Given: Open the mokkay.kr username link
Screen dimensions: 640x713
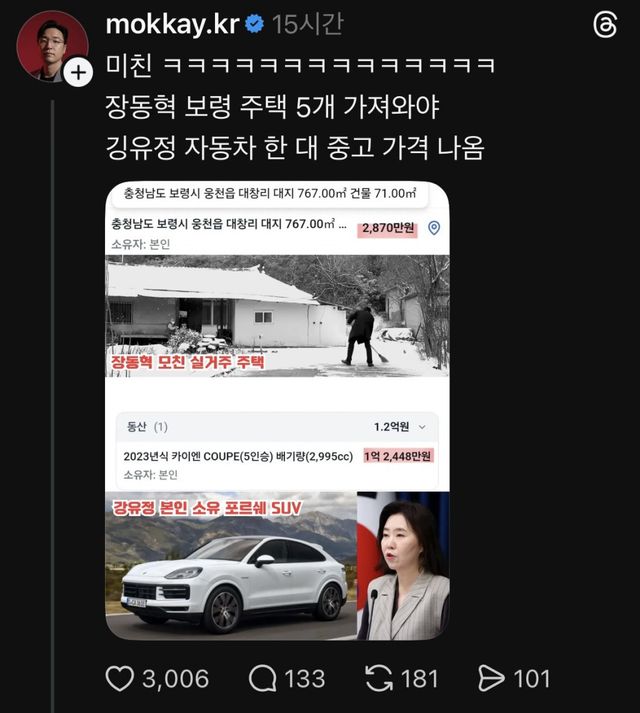Looking at the screenshot, I should pos(172,24).
